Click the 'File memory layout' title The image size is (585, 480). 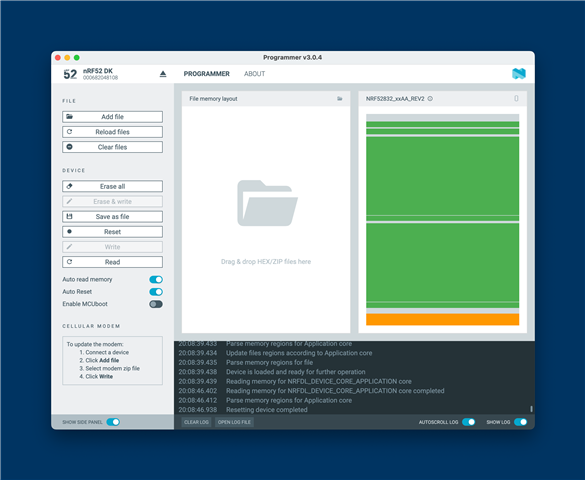[x=213, y=99]
